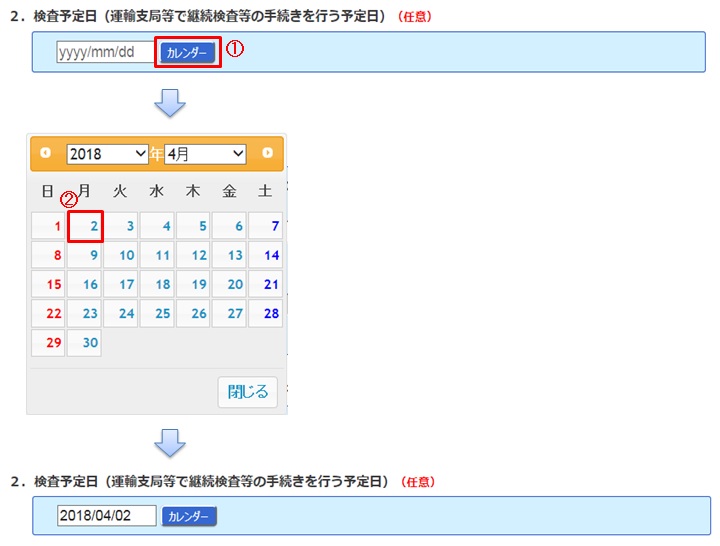Open the year dropdown showing 2018
Viewport: 720px width, 546px height.
tap(107, 154)
